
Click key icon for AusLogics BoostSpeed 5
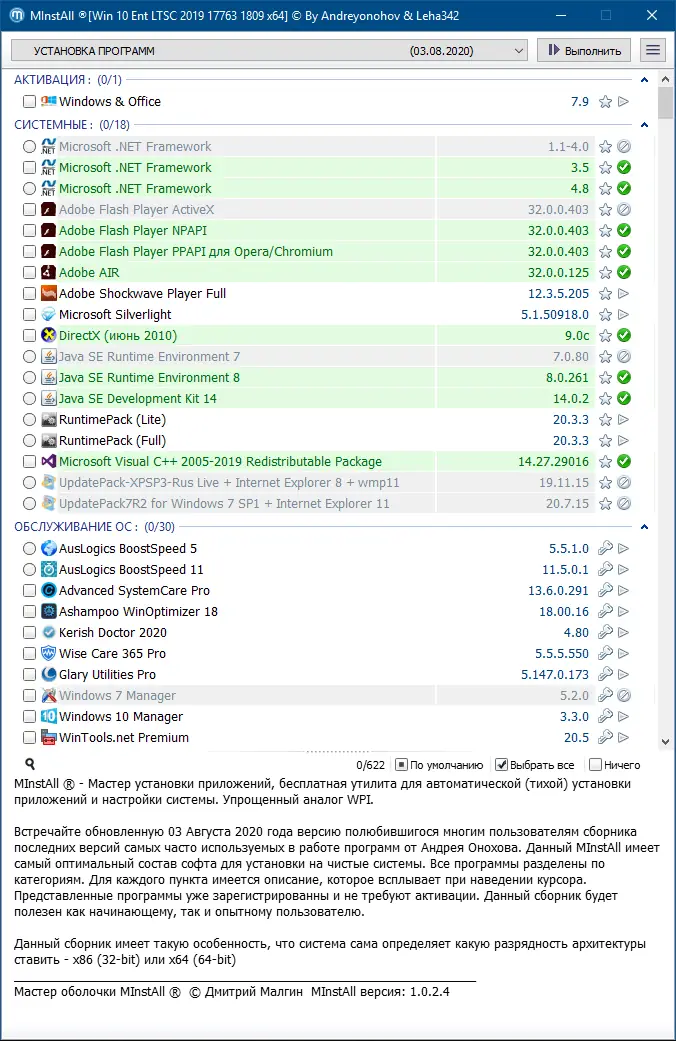pos(605,548)
